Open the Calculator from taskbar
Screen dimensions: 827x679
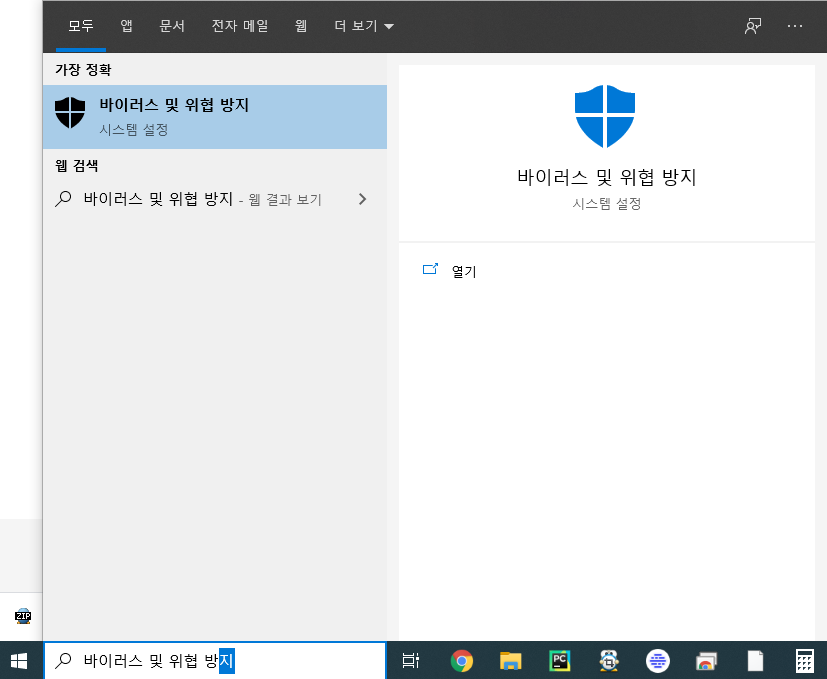[805, 661]
